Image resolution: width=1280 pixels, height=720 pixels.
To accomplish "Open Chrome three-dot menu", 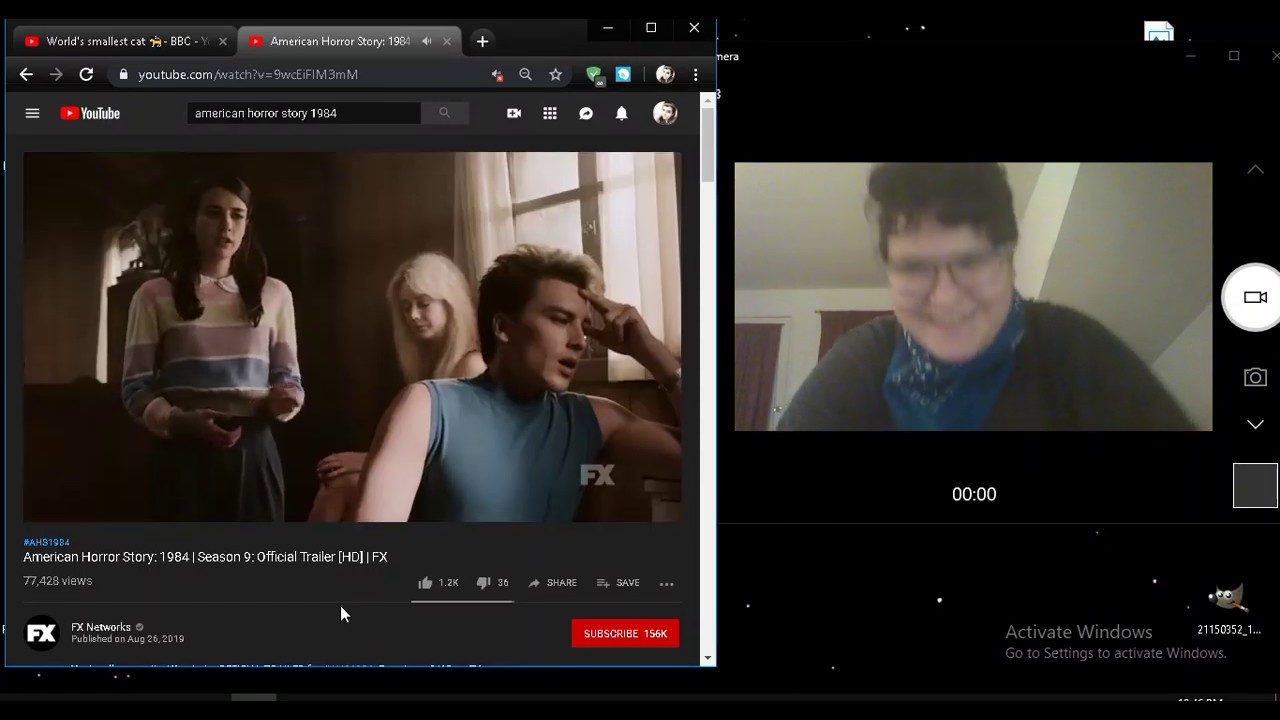I will point(696,74).
